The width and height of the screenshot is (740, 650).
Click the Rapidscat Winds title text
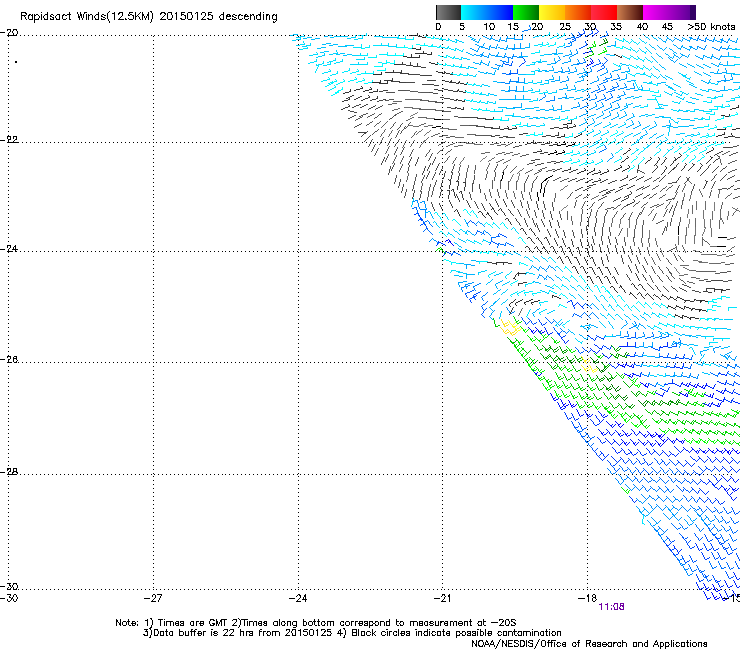pyautogui.click(x=149, y=17)
